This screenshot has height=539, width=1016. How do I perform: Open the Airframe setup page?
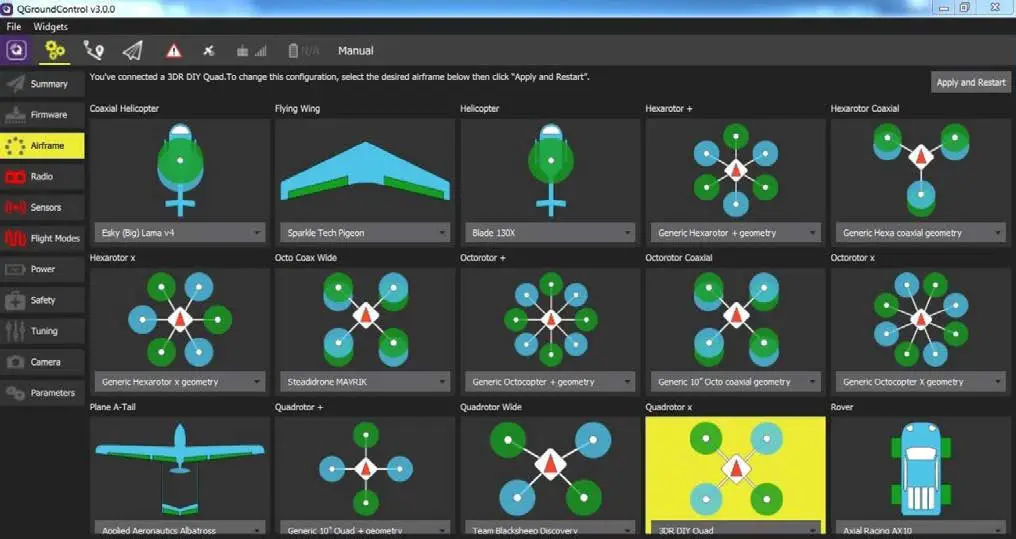(42, 146)
